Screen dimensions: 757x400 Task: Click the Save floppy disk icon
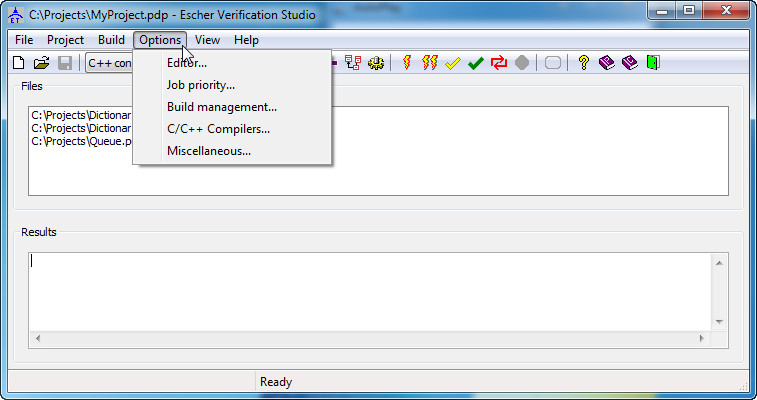click(x=65, y=63)
